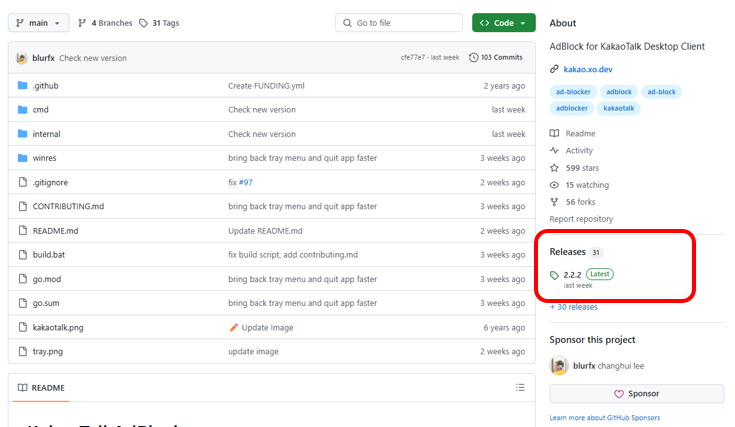The height and width of the screenshot is (427, 735).
Task: Open the Releases heading link
Action: pyautogui.click(x=568, y=252)
